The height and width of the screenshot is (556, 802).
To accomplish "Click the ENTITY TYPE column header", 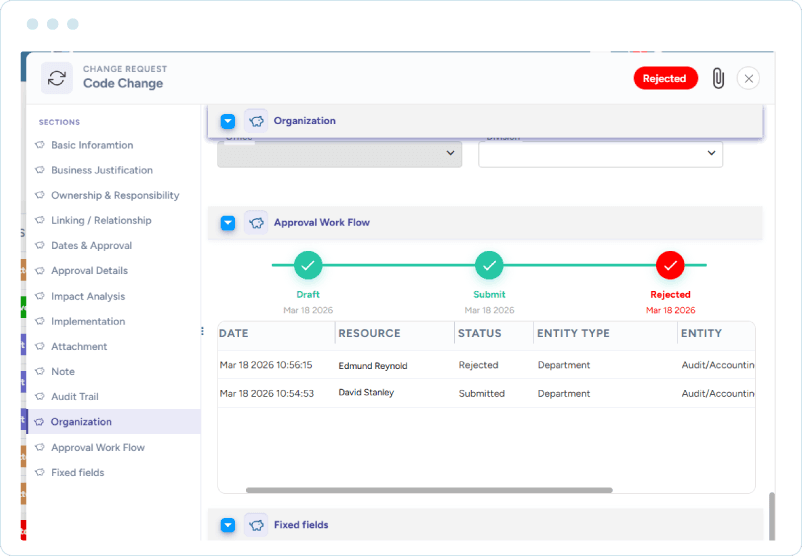I will pyautogui.click(x=573, y=333).
